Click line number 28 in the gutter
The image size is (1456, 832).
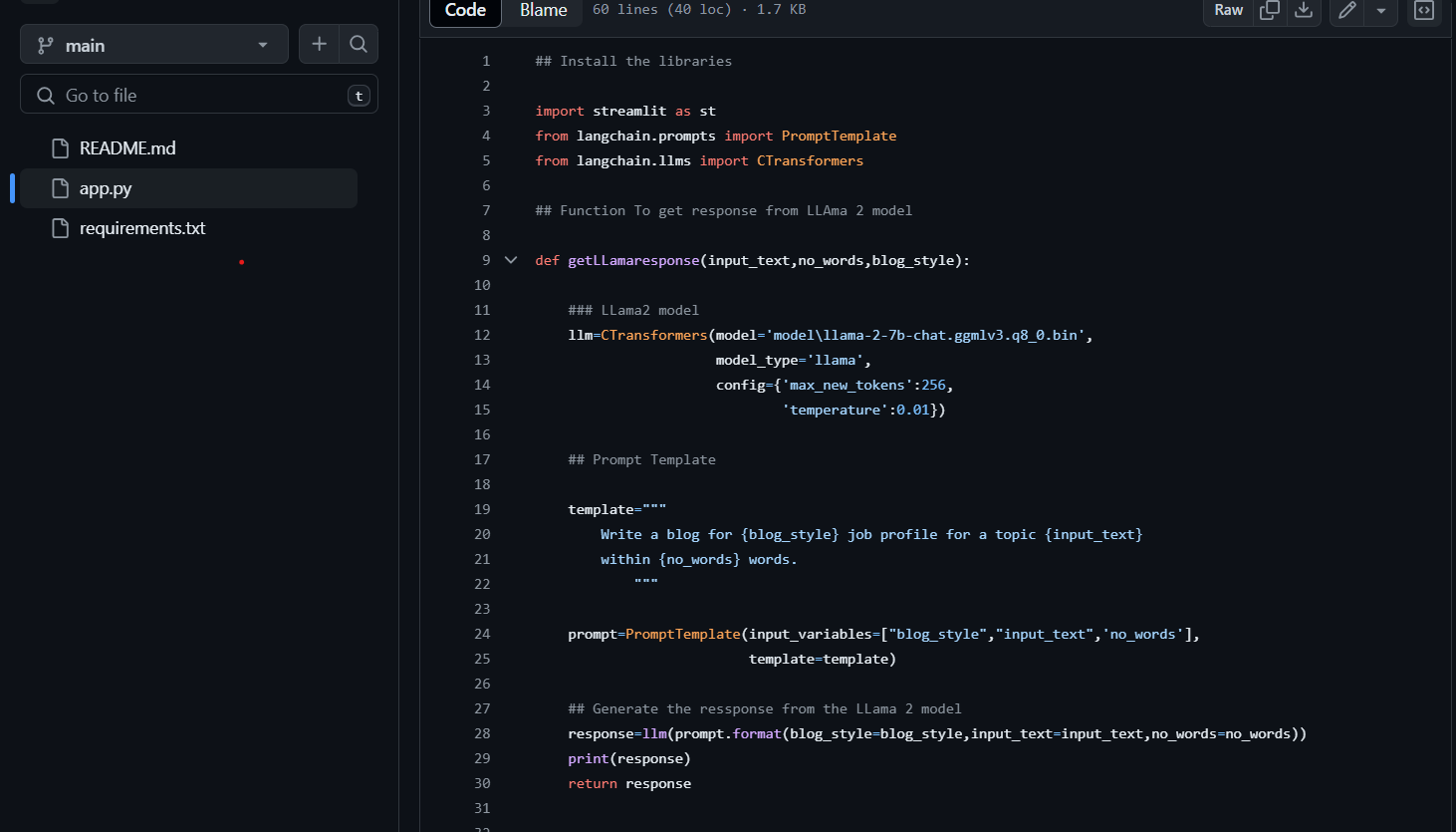[x=482, y=733]
